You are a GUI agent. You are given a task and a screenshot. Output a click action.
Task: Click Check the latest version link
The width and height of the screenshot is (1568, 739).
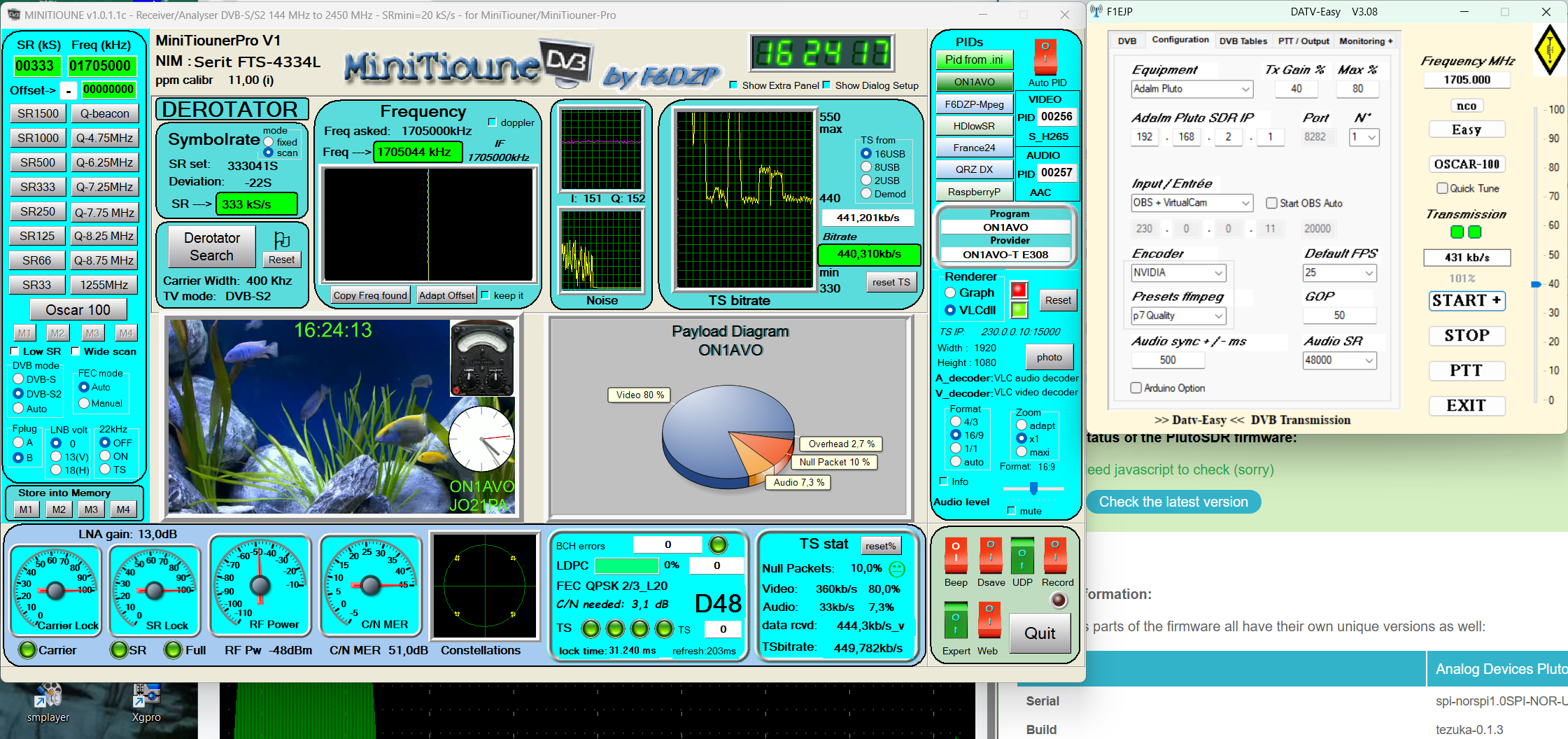pos(1173,502)
